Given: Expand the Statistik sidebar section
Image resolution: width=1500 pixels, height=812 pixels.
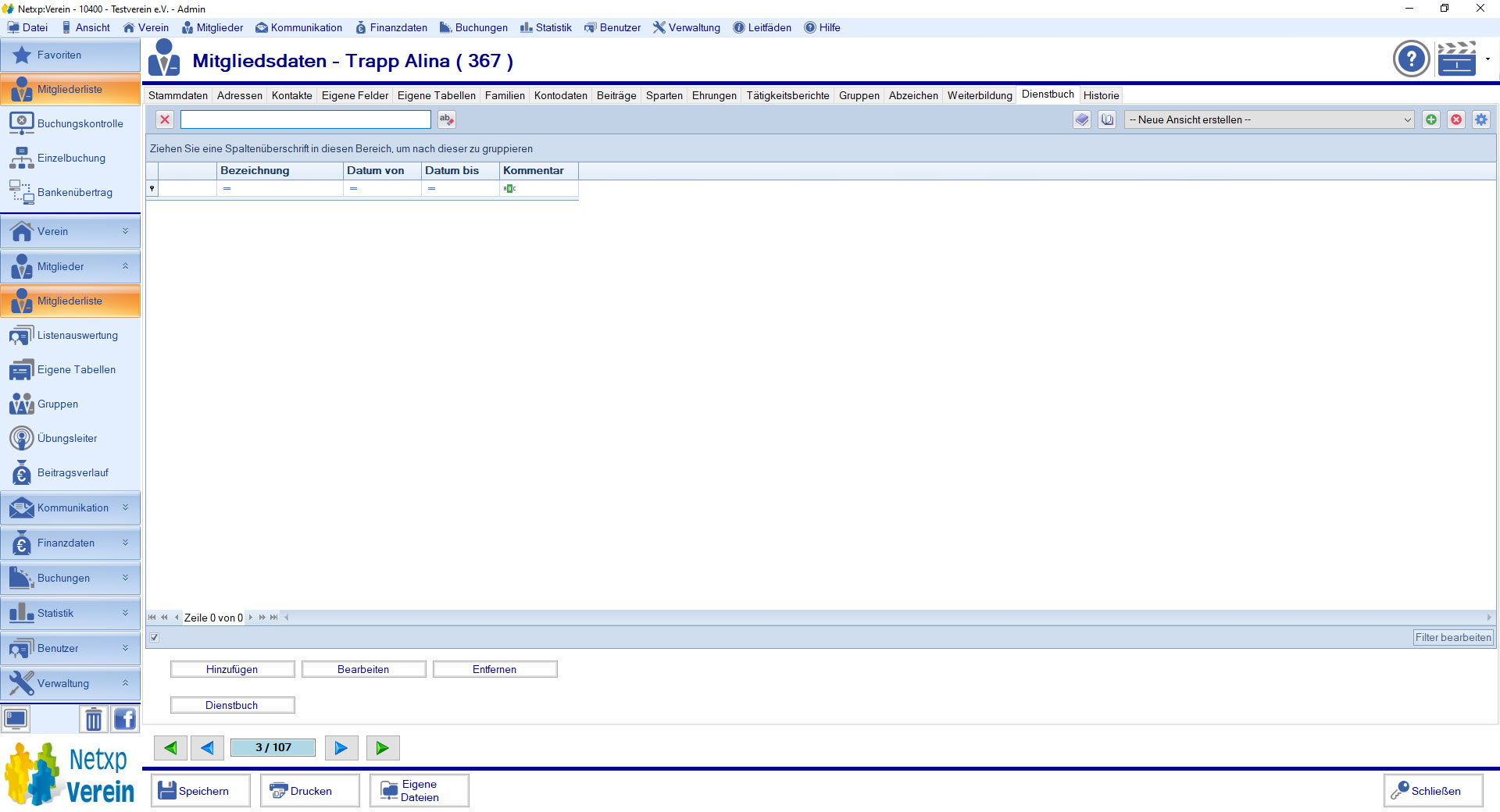Looking at the screenshot, I should click(x=70, y=614).
